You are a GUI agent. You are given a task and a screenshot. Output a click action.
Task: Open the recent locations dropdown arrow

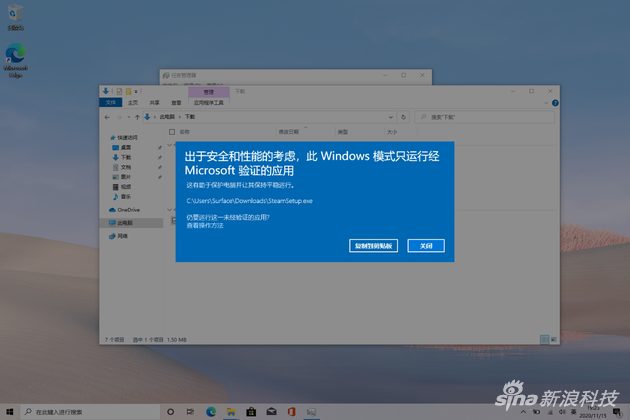point(129,117)
